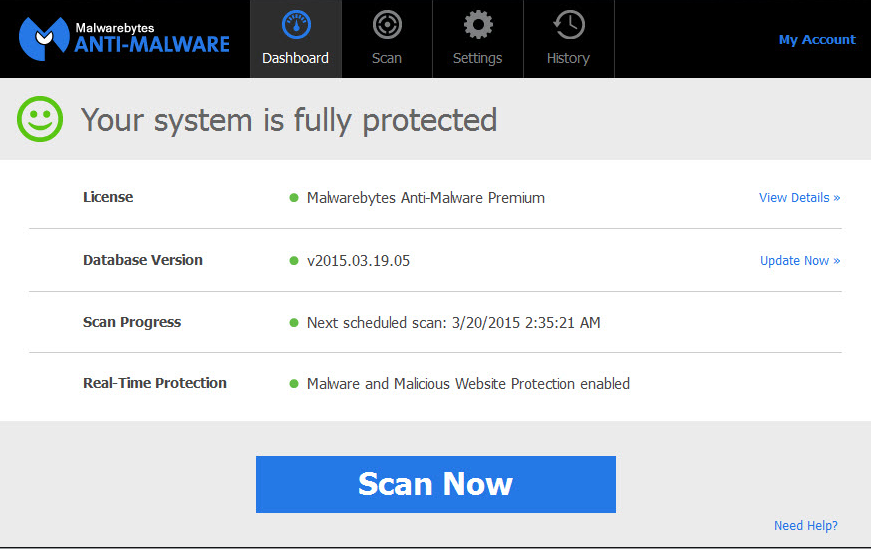Select the next scheduled scan text

(x=453, y=323)
